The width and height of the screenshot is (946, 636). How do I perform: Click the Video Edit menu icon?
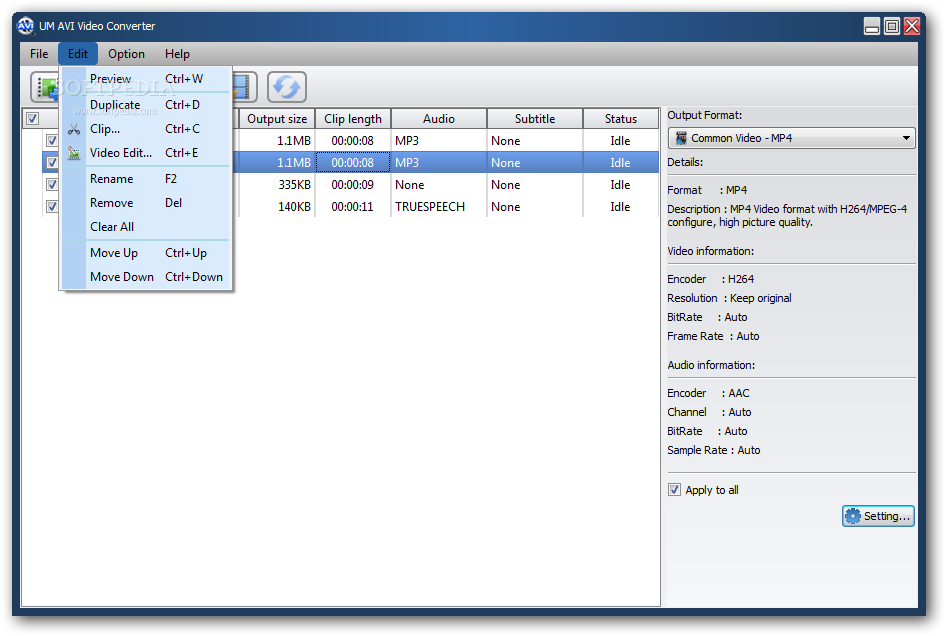(x=74, y=153)
